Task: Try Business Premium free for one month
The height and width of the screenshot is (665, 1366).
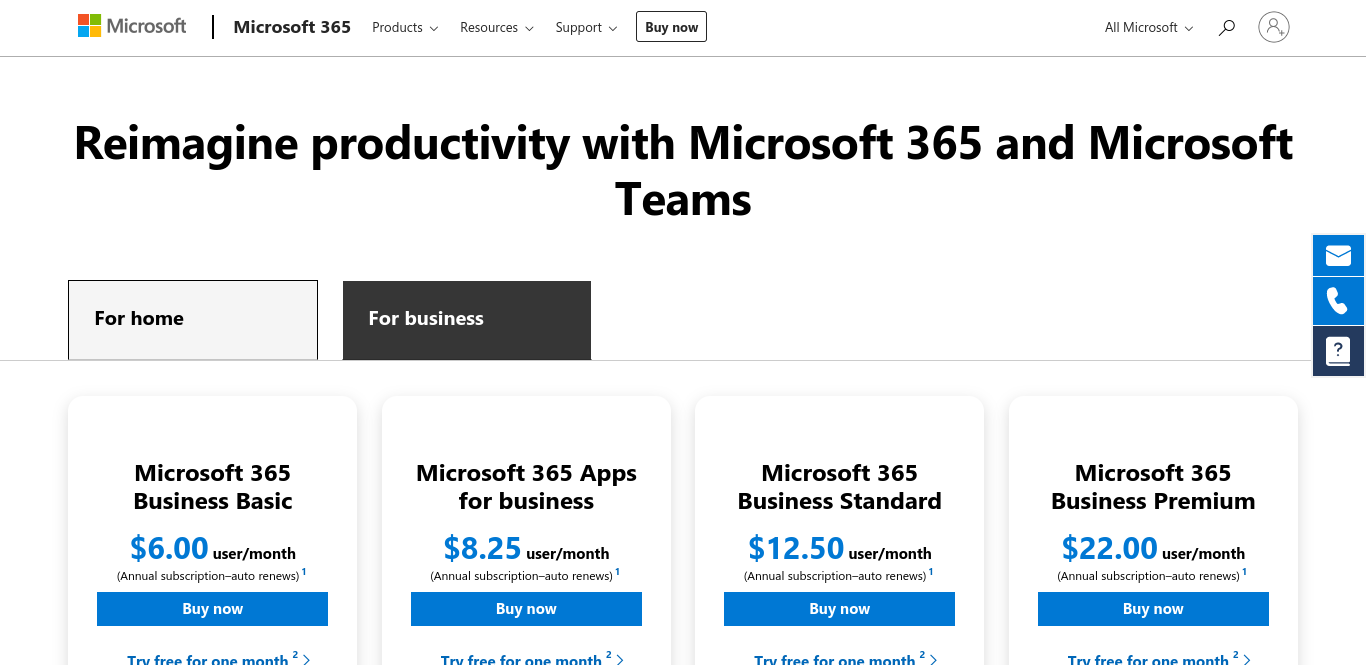Action: coord(1160,659)
